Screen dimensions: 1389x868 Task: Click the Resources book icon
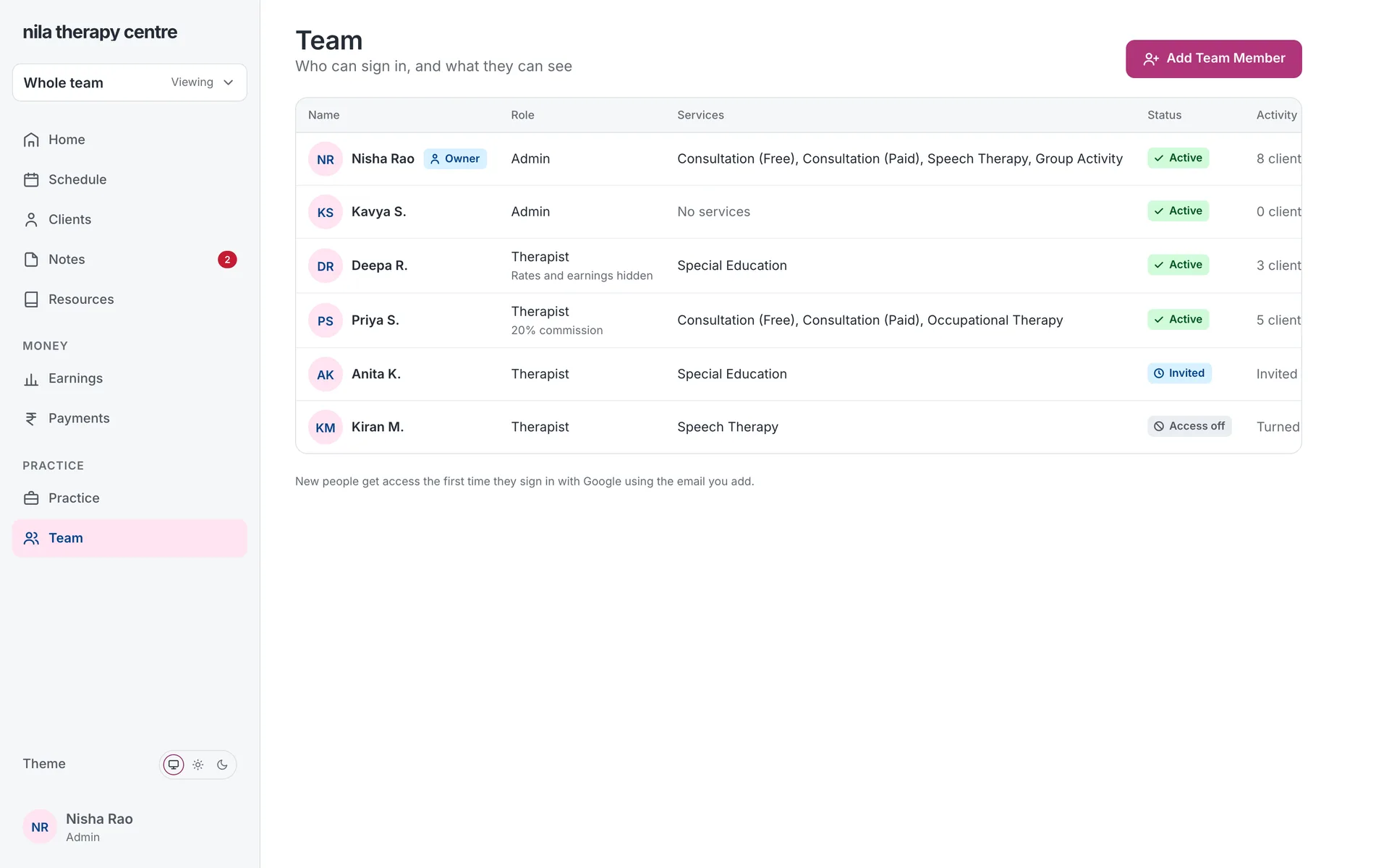(31, 299)
